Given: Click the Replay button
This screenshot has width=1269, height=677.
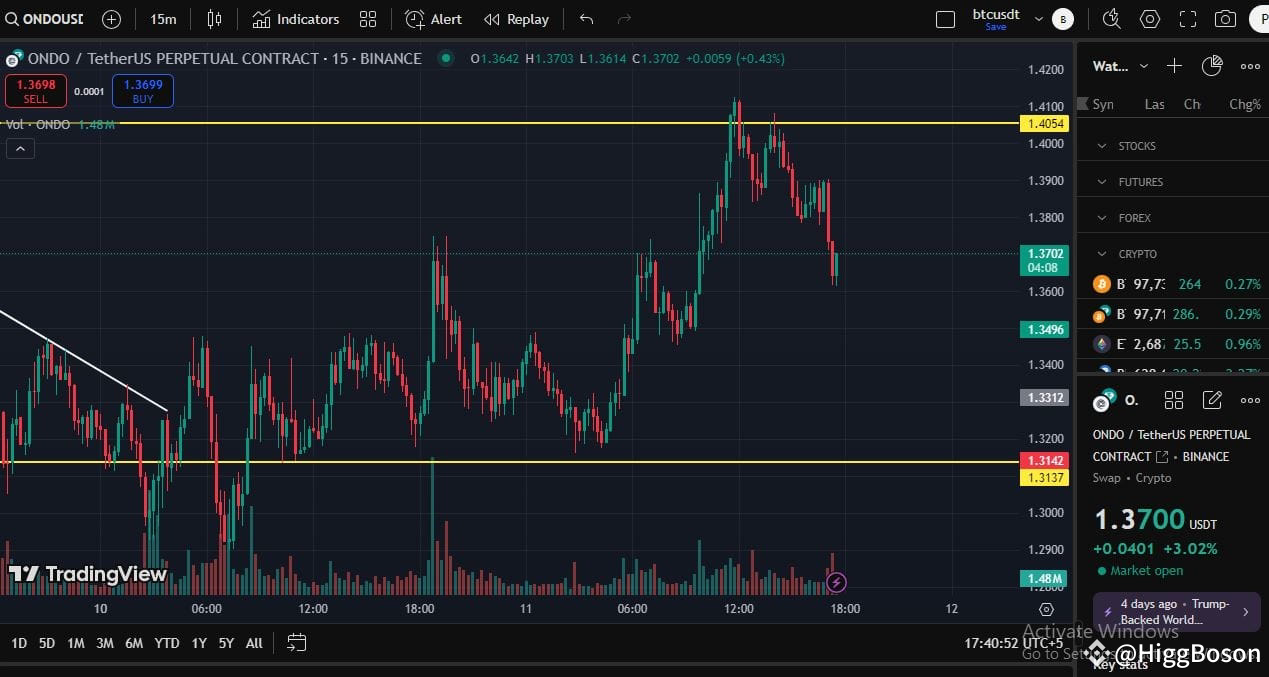Looking at the screenshot, I should click(516, 18).
